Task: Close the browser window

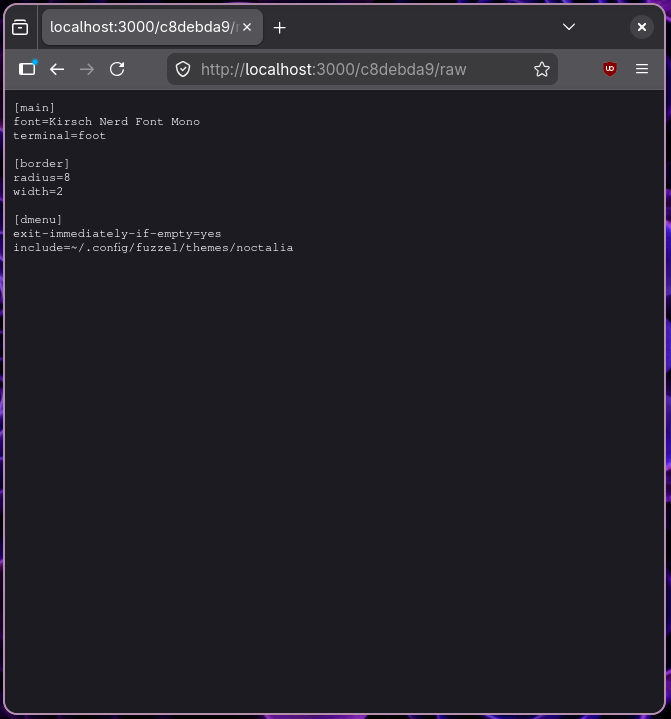Action: tap(642, 27)
